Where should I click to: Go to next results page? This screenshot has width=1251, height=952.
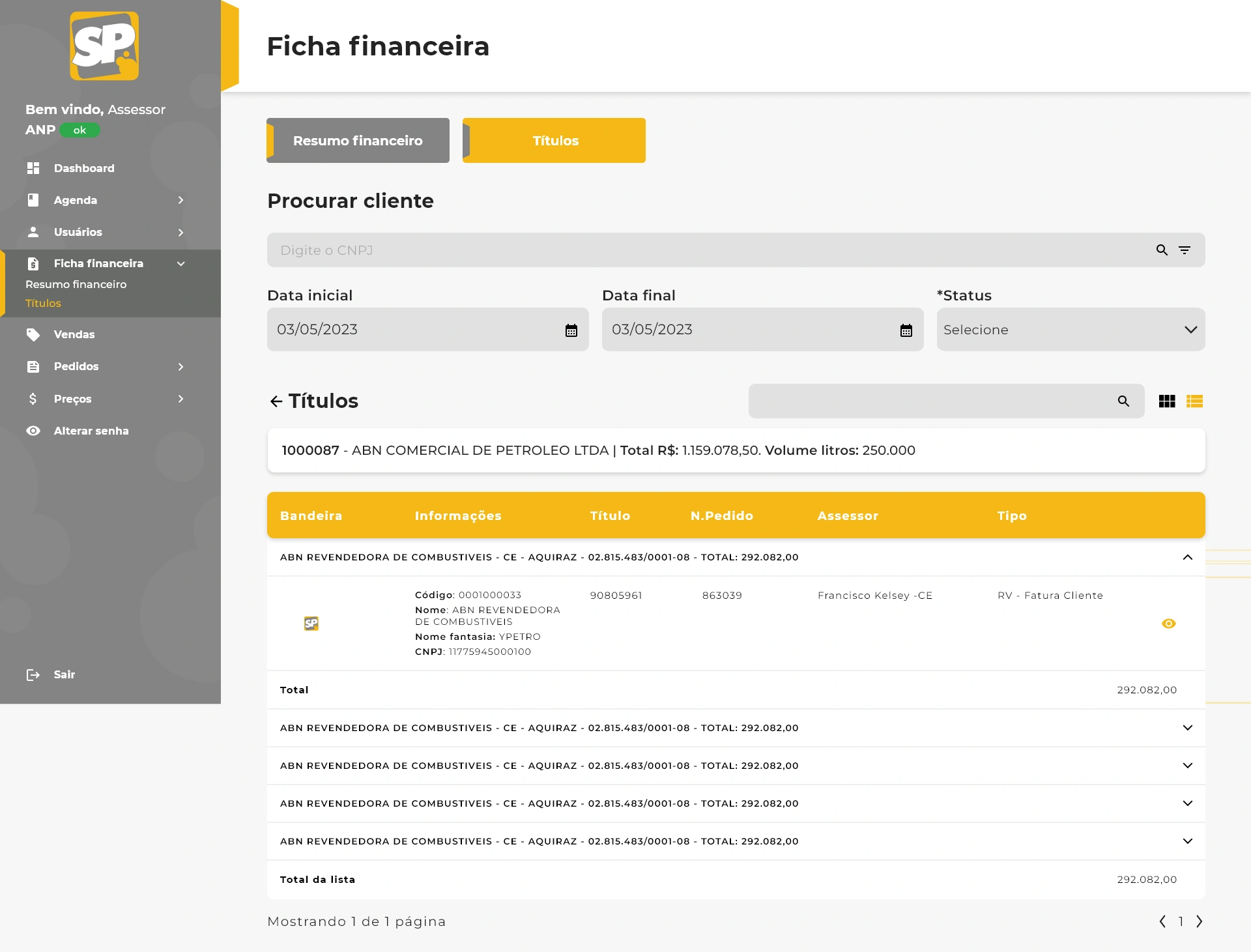click(1199, 921)
